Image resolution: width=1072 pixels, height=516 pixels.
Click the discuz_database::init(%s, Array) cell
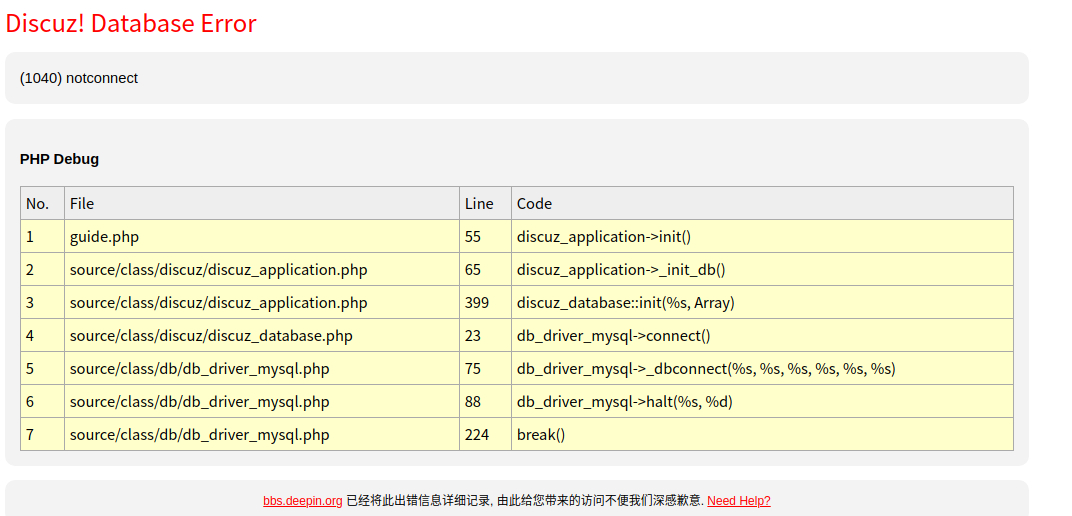(762, 302)
